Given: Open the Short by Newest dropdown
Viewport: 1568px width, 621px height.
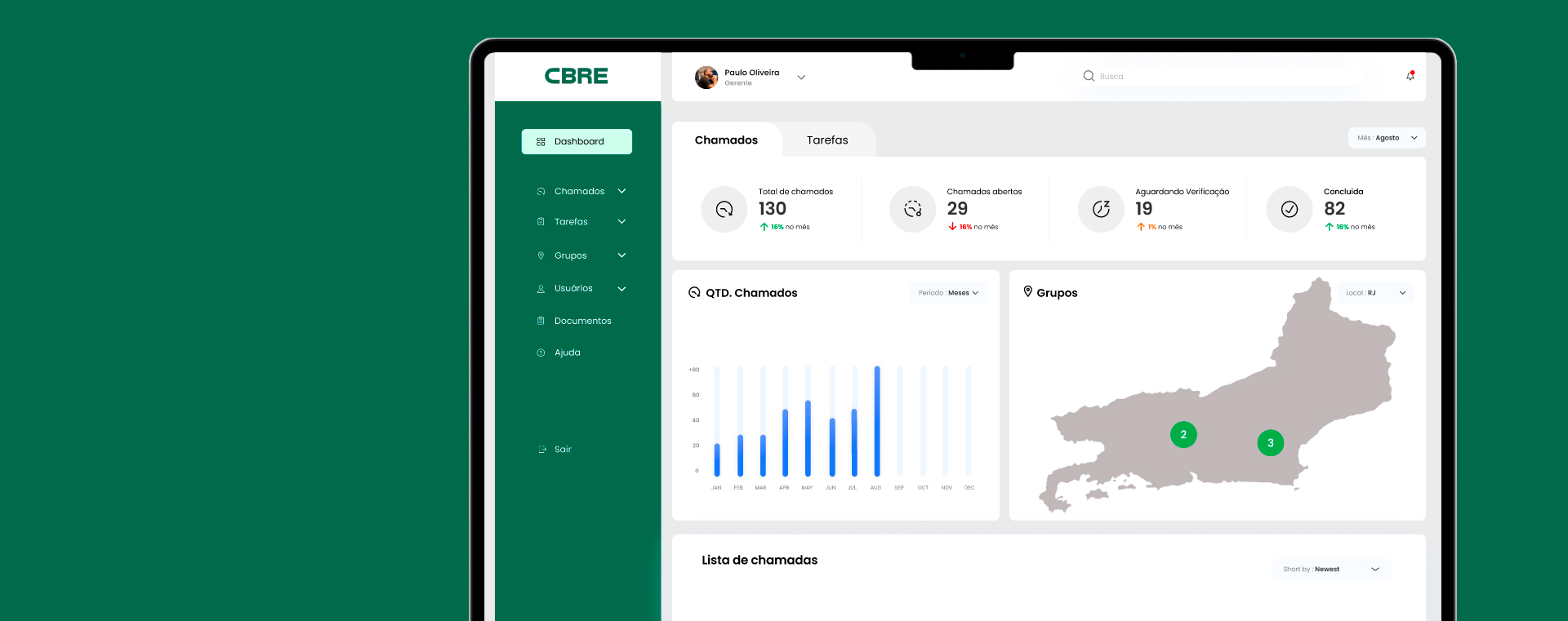Looking at the screenshot, I should click(x=1330, y=570).
